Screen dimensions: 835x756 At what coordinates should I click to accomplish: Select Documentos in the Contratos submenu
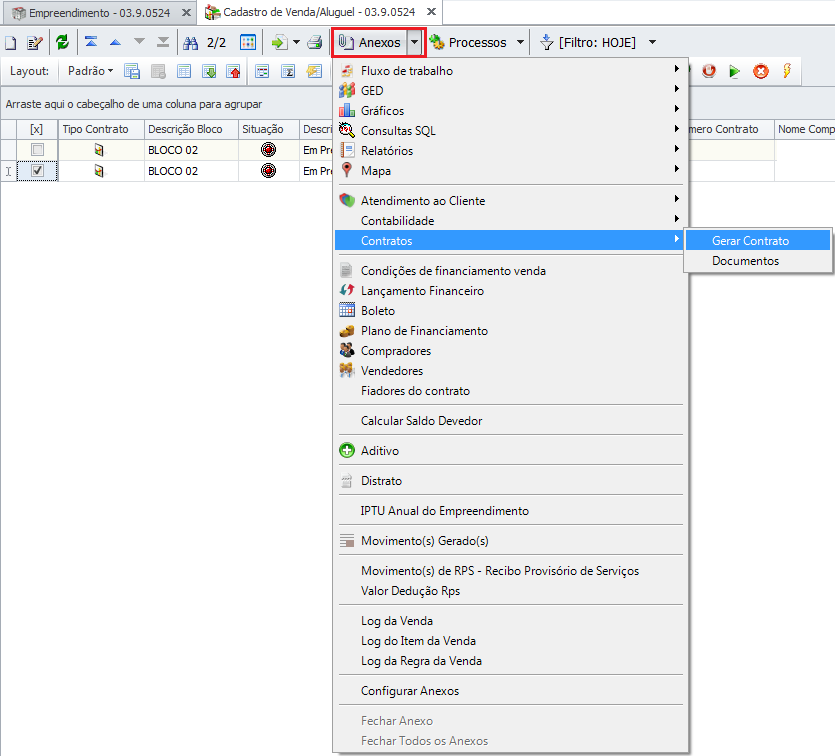tap(758, 261)
